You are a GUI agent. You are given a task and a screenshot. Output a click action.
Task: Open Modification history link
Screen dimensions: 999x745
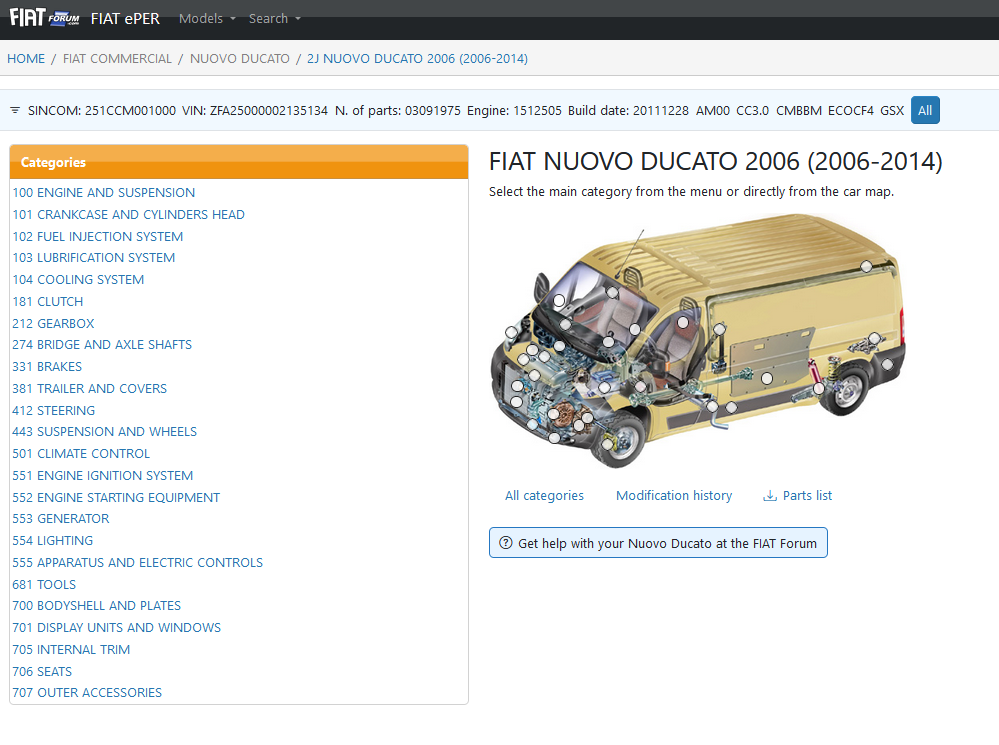[x=674, y=496]
